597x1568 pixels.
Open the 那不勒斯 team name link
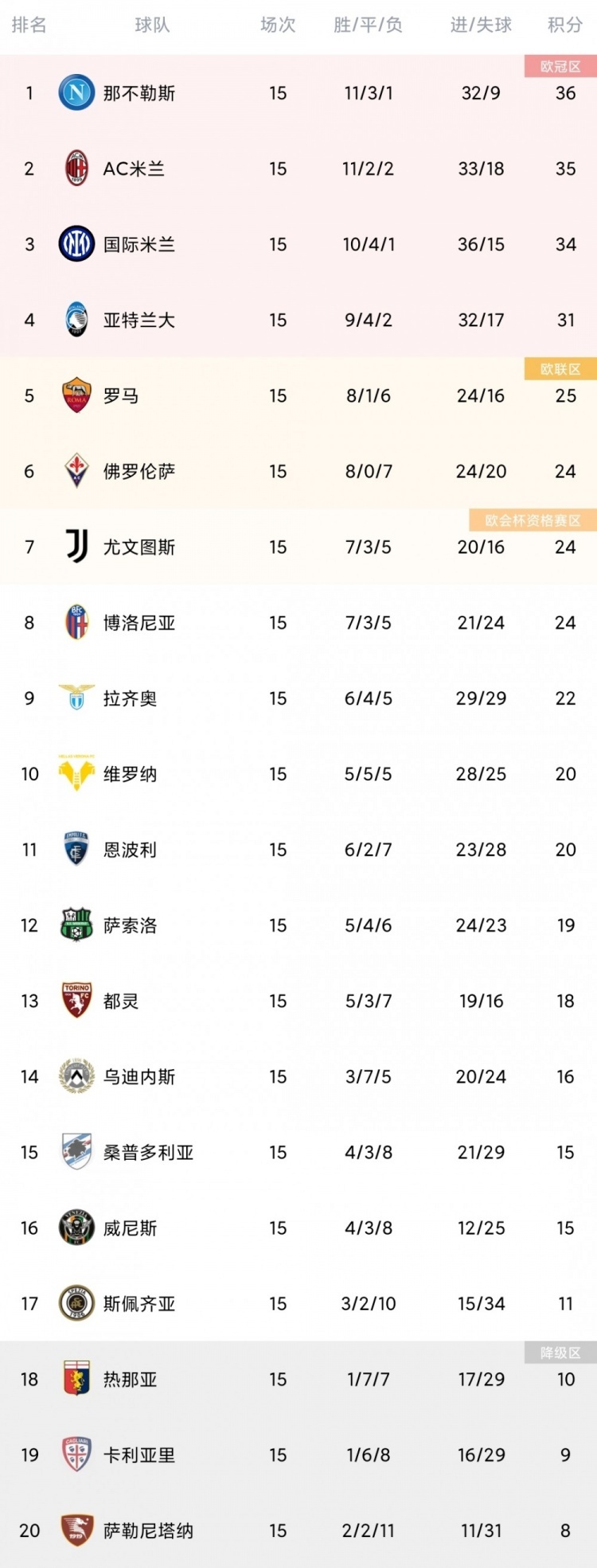point(139,93)
